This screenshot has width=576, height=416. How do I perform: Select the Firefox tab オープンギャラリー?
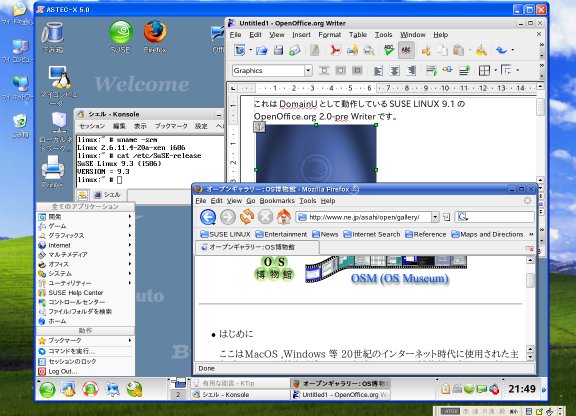(257, 247)
